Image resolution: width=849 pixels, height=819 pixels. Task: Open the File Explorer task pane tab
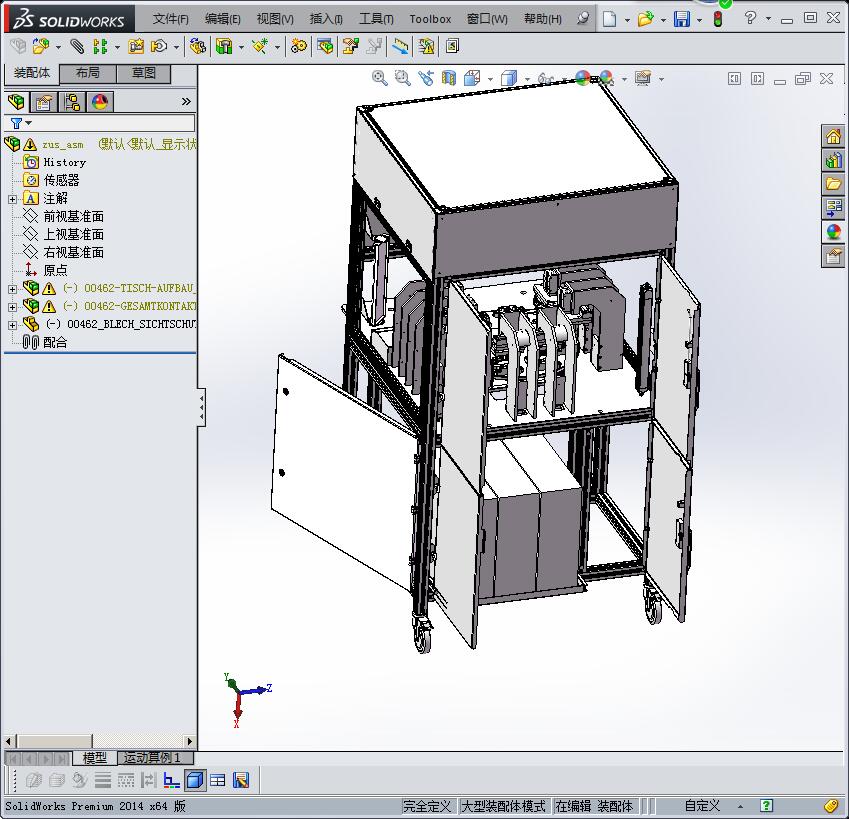pyautogui.click(x=833, y=184)
